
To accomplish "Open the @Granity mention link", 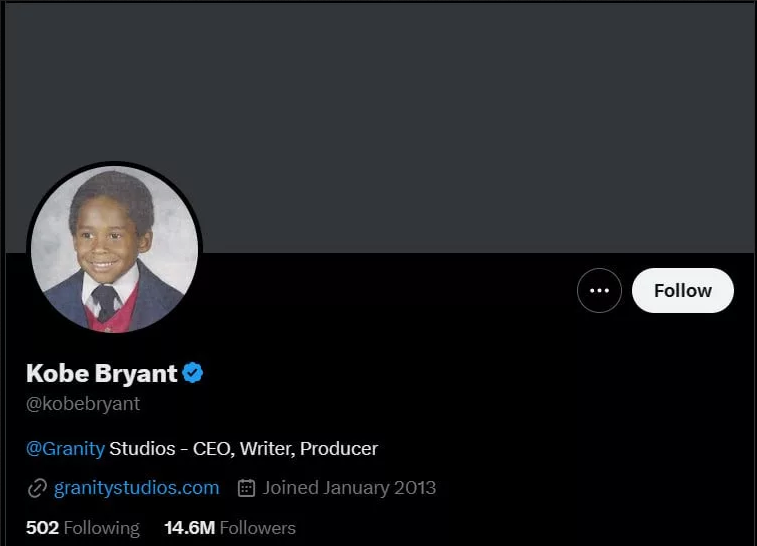I will [65, 448].
